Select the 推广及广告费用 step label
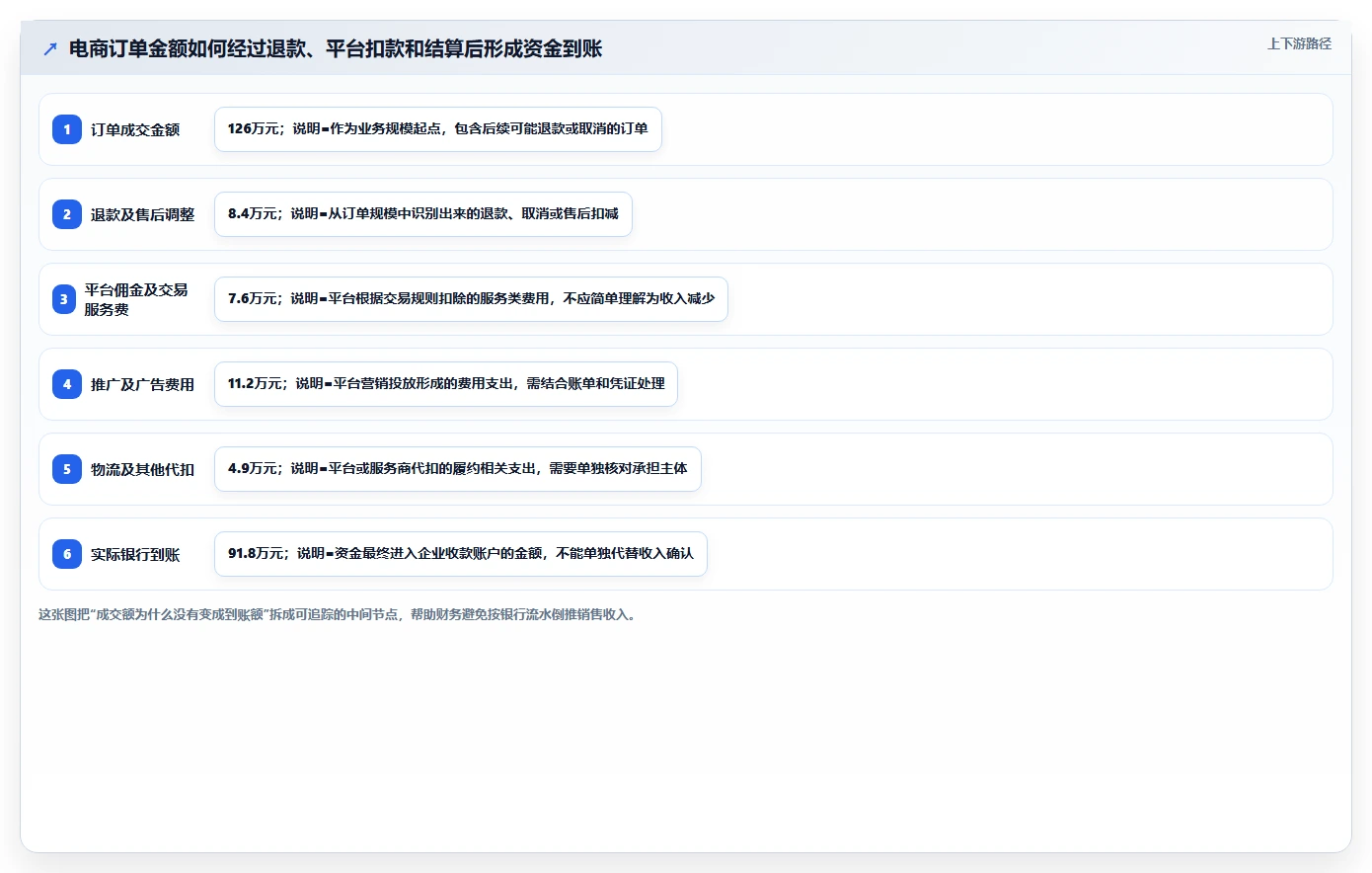 pos(142,384)
